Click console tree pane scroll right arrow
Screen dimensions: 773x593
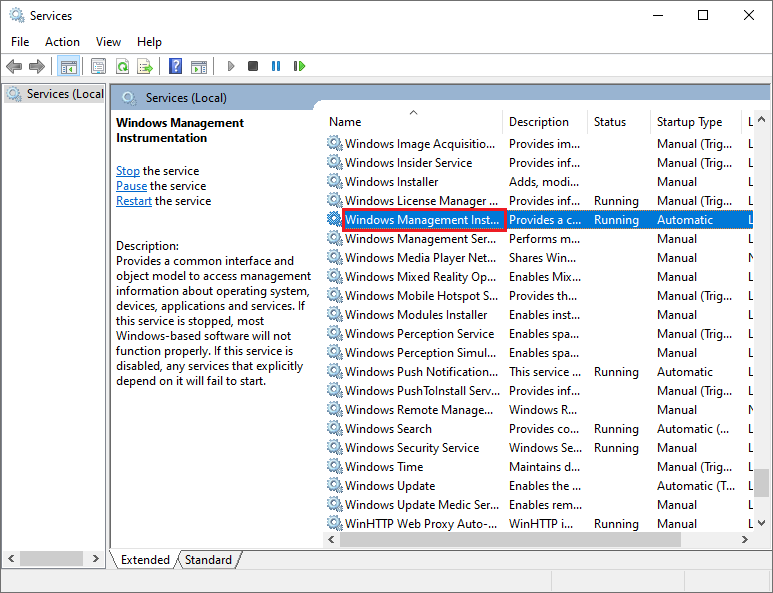pos(96,558)
